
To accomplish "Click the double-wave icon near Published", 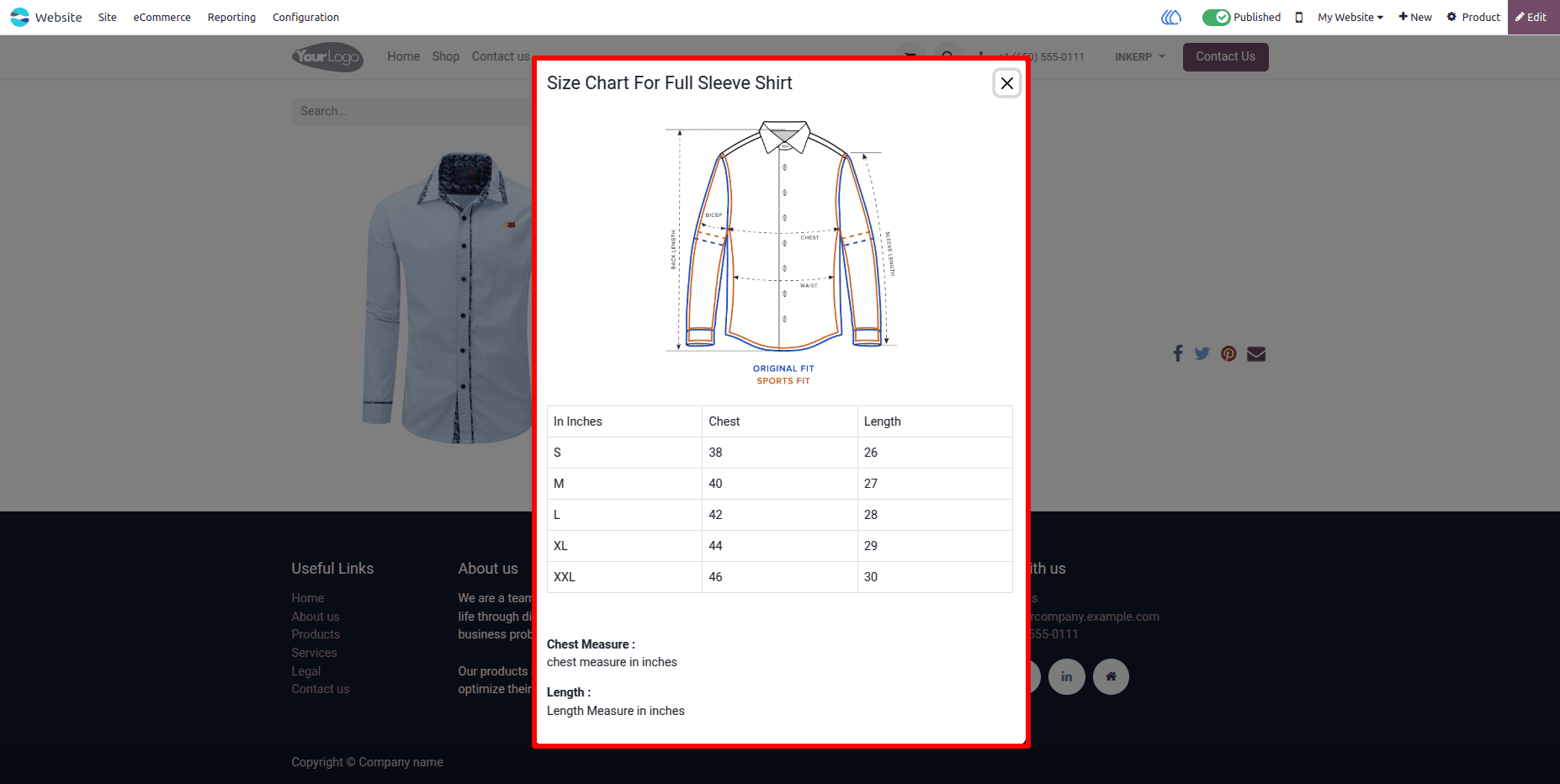I will point(1171,17).
